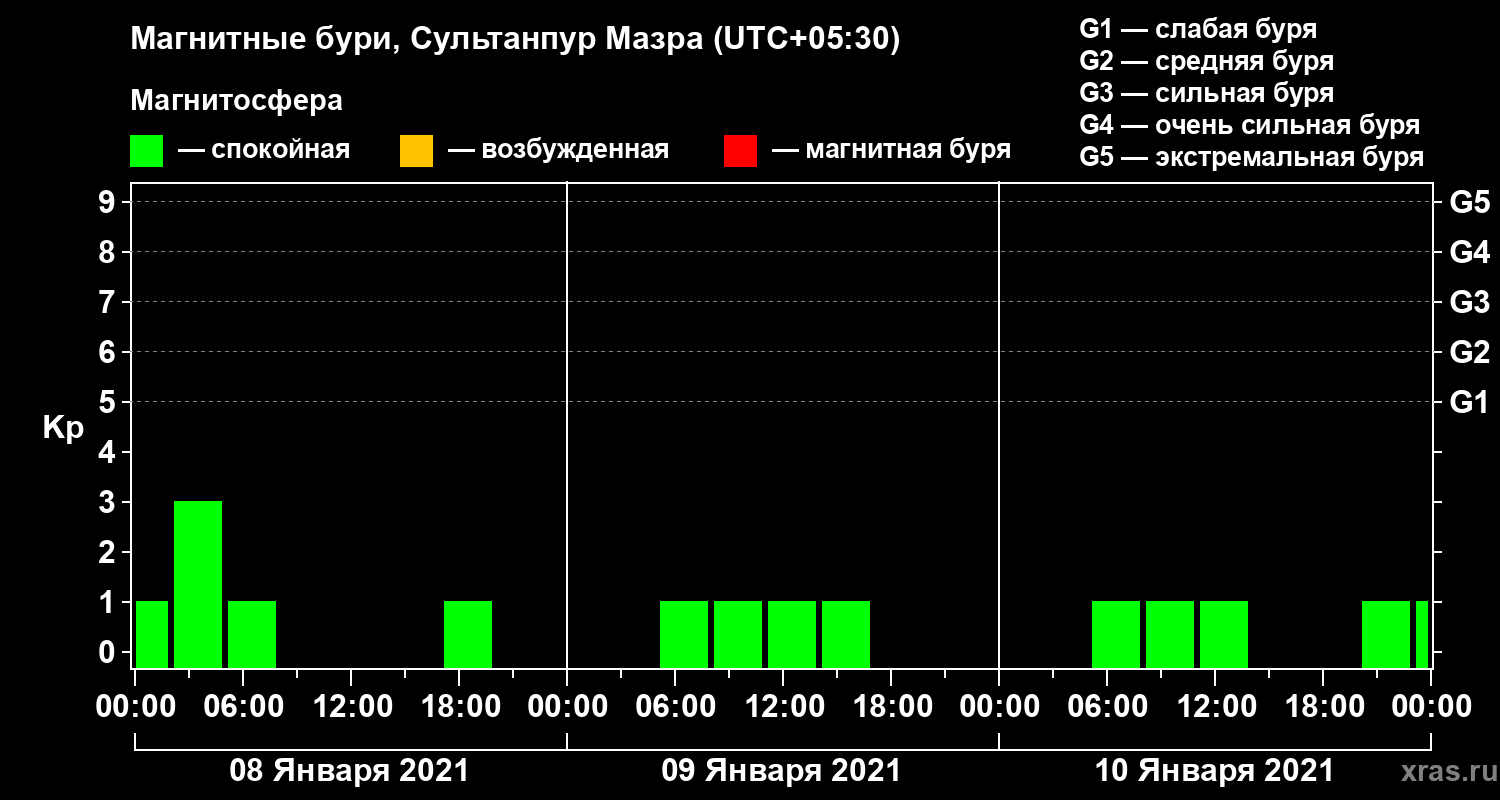Image resolution: width=1500 pixels, height=800 pixels.
Task: Click the 10 January bar above the 12:00 tick
Action: (x=1224, y=634)
